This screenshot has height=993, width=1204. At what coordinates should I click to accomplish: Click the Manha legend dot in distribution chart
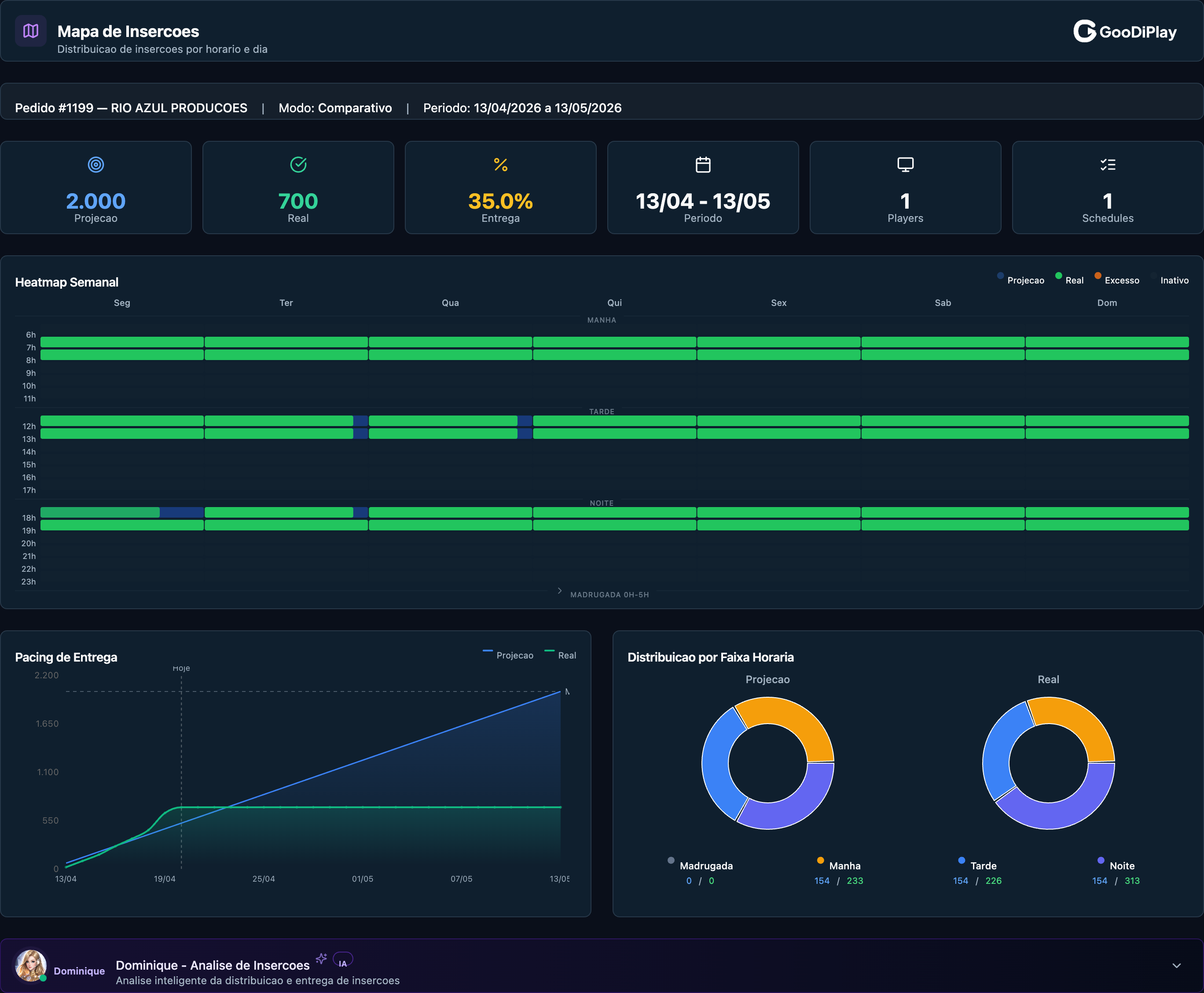coord(820,861)
